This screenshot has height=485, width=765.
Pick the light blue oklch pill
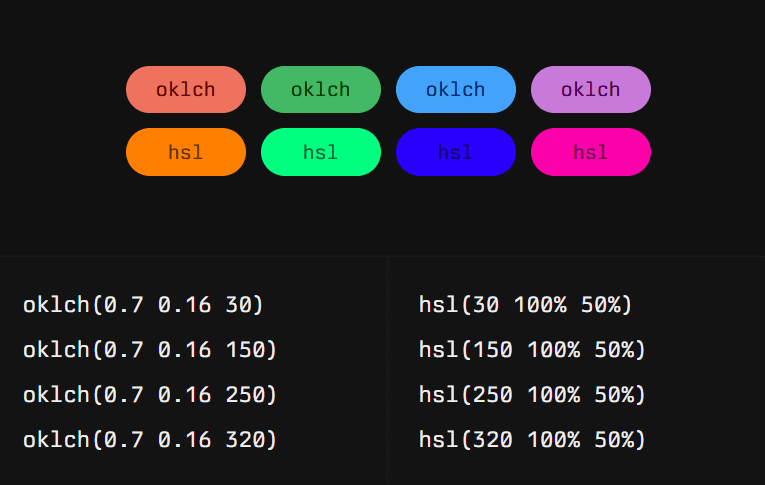tap(456, 90)
